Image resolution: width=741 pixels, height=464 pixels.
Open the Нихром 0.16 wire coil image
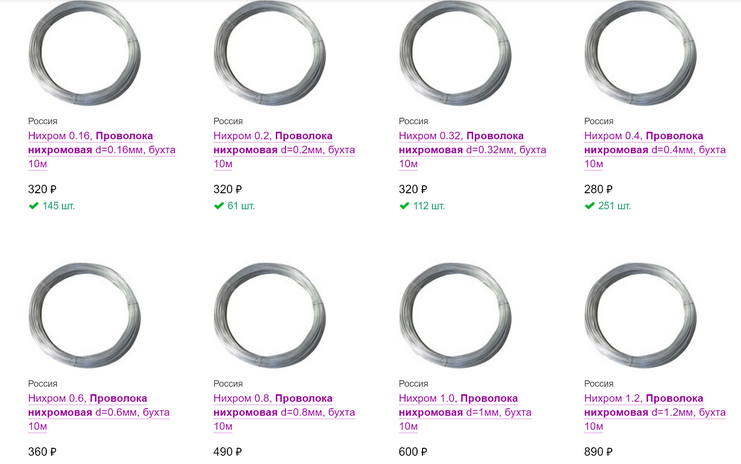click(85, 52)
